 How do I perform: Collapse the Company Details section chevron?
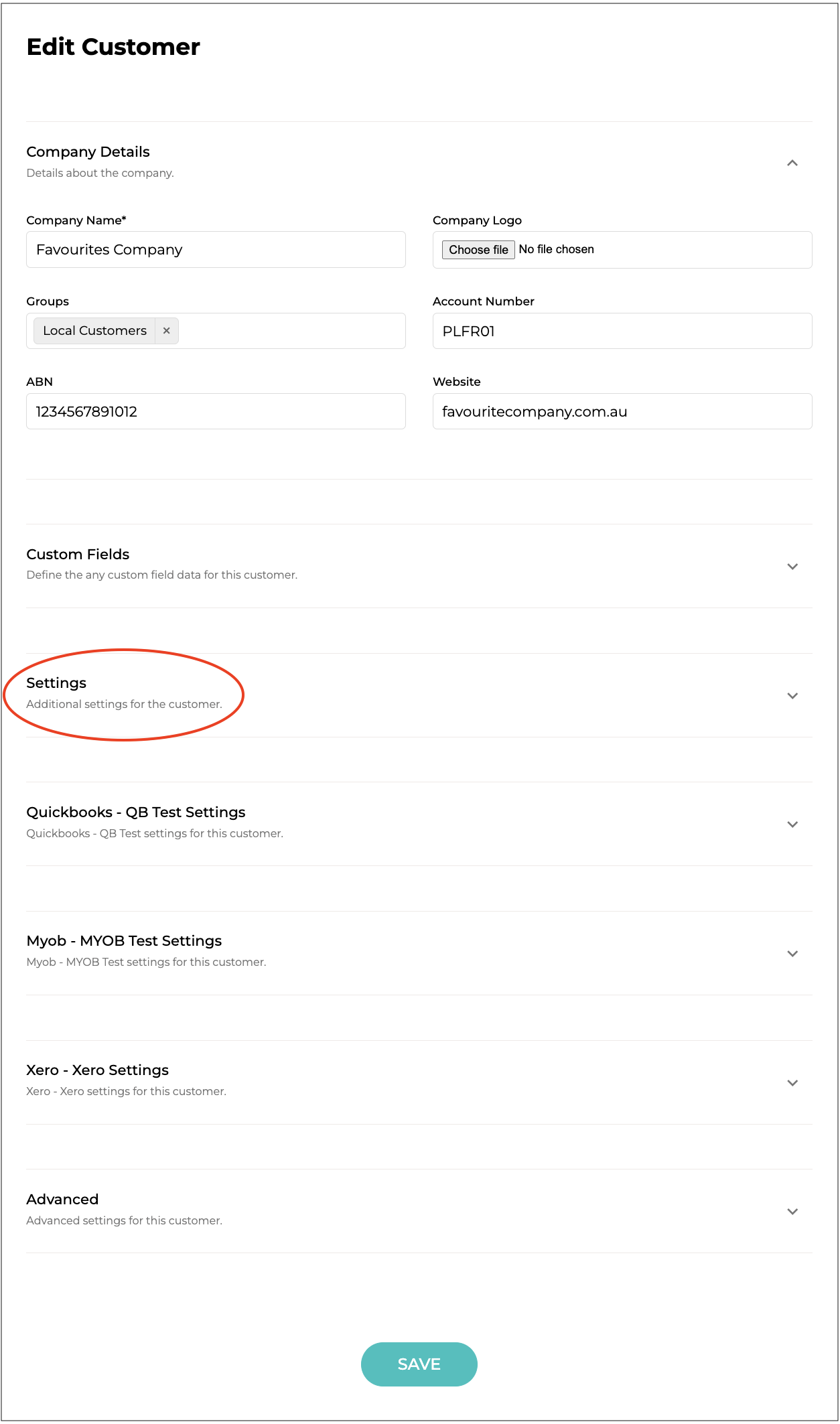click(x=792, y=163)
